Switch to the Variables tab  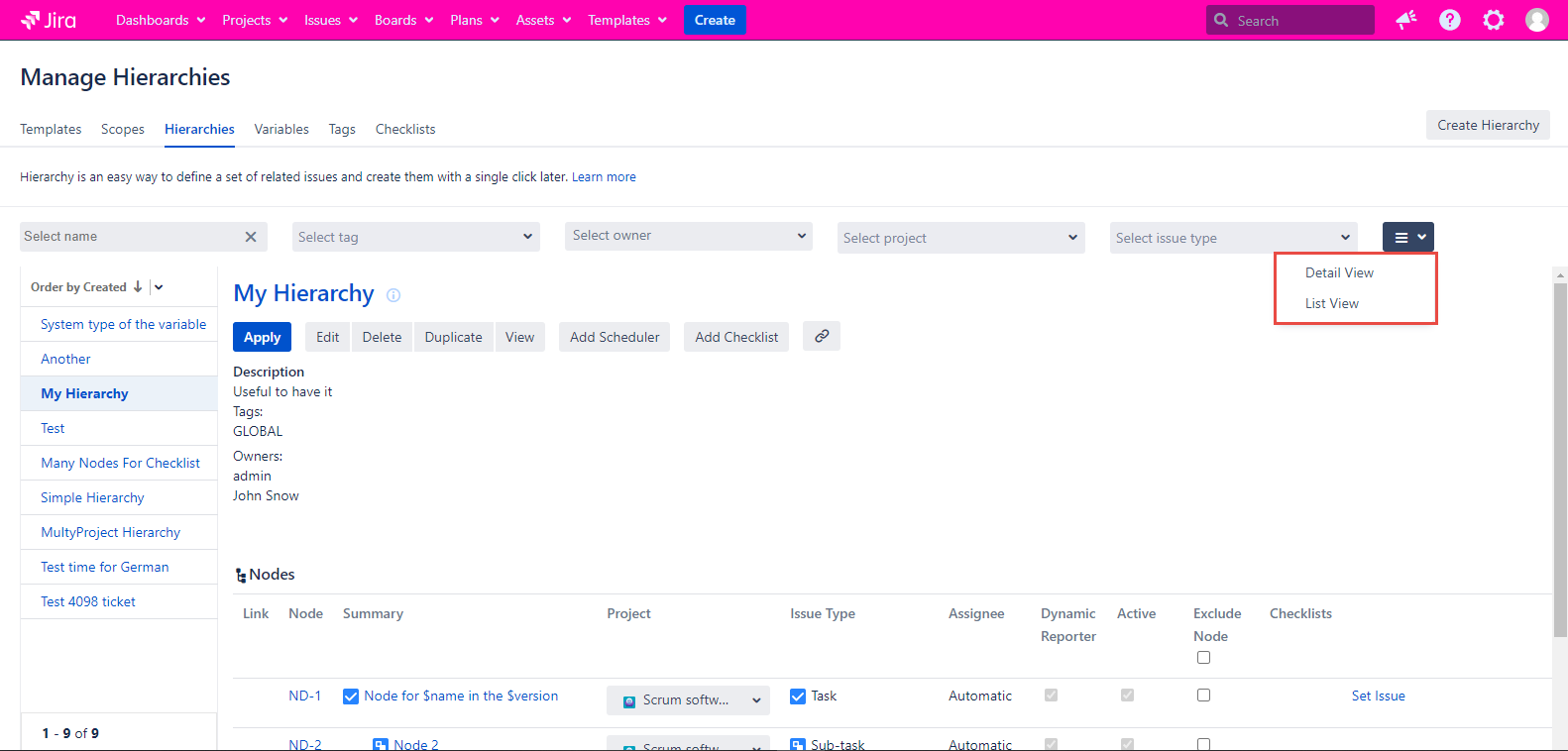[x=281, y=129]
